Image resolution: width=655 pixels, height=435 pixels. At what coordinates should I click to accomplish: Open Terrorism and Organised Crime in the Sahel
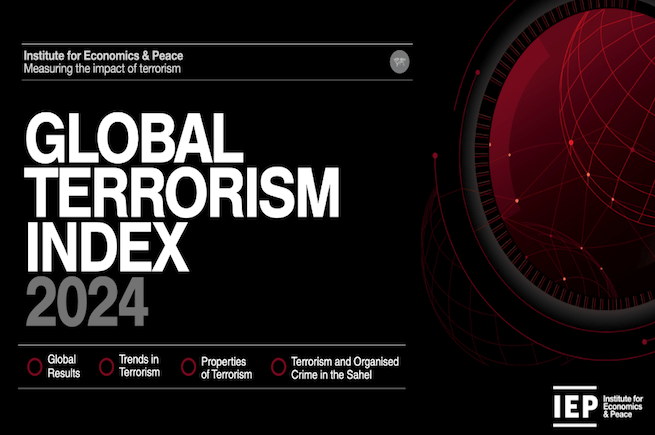point(345,368)
